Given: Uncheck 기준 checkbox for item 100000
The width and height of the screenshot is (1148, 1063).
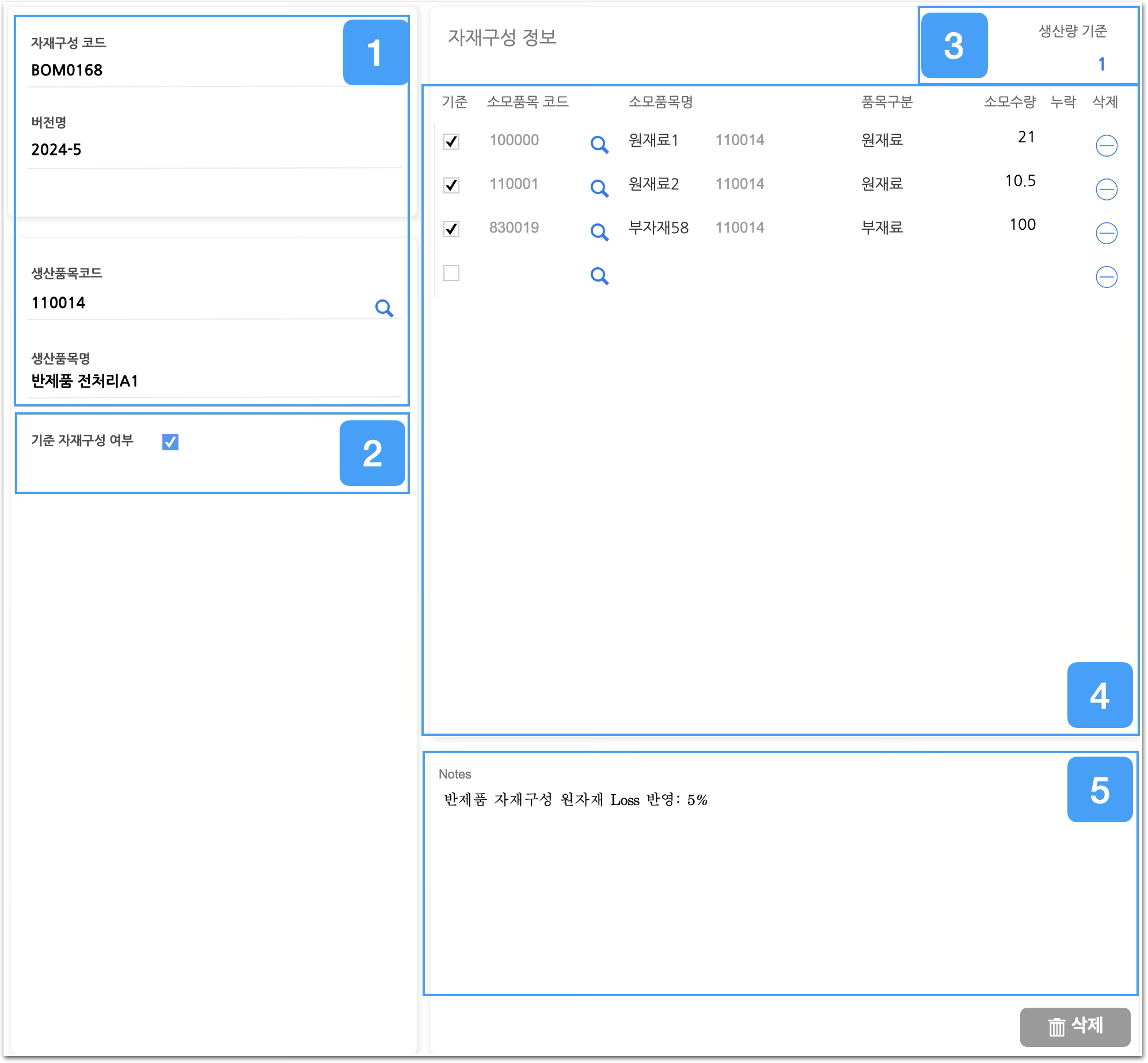Looking at the screenshot, I should (x=451, y=142).
